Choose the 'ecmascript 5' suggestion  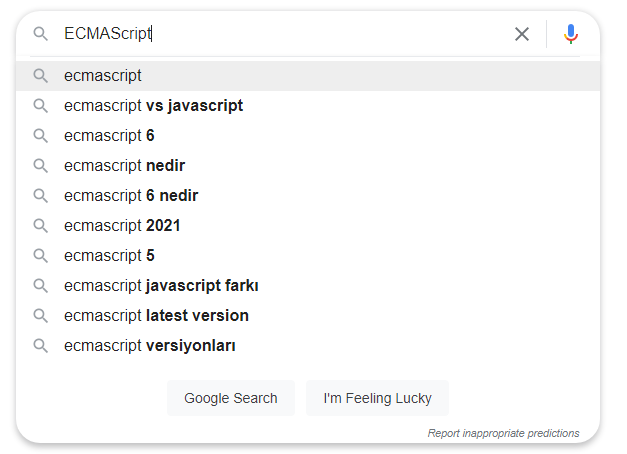point(308,256)
